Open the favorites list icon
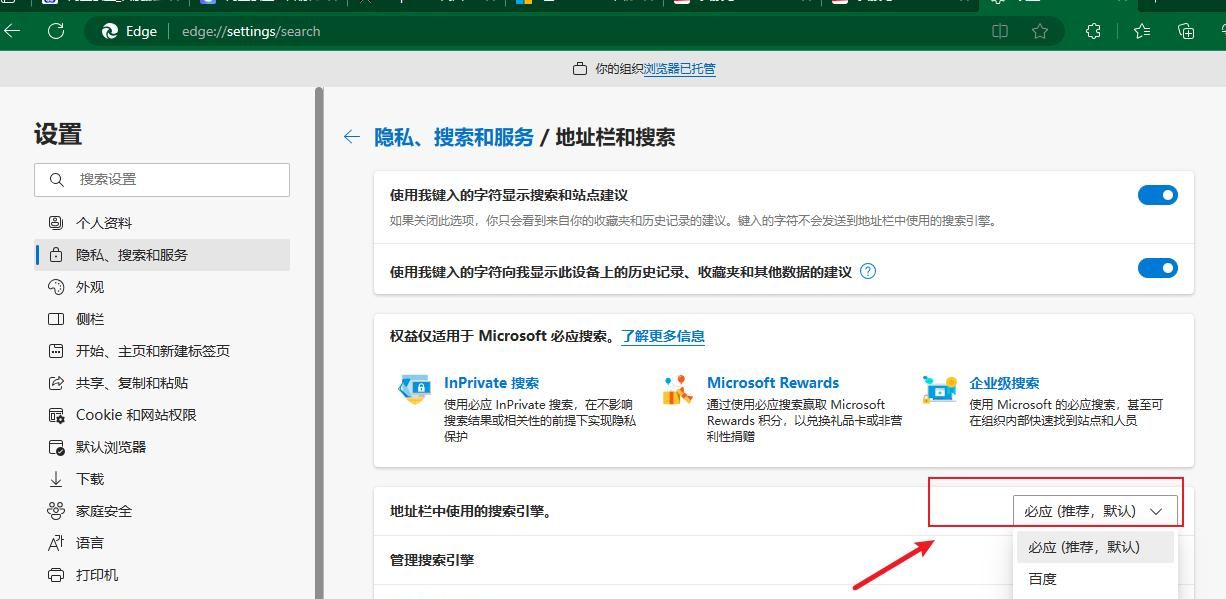This screenshot has width=1226, height=599. [1141, 31]
